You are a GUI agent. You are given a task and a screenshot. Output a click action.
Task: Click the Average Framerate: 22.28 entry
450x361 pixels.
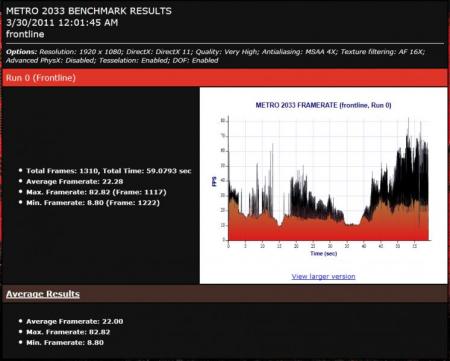coord(75,182)
